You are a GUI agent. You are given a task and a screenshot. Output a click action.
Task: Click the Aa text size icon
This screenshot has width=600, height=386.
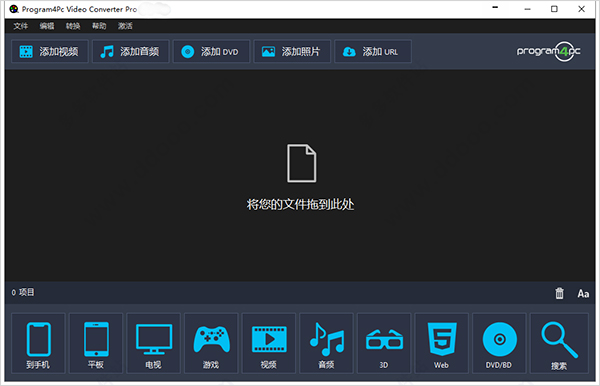tap(583, 293)
